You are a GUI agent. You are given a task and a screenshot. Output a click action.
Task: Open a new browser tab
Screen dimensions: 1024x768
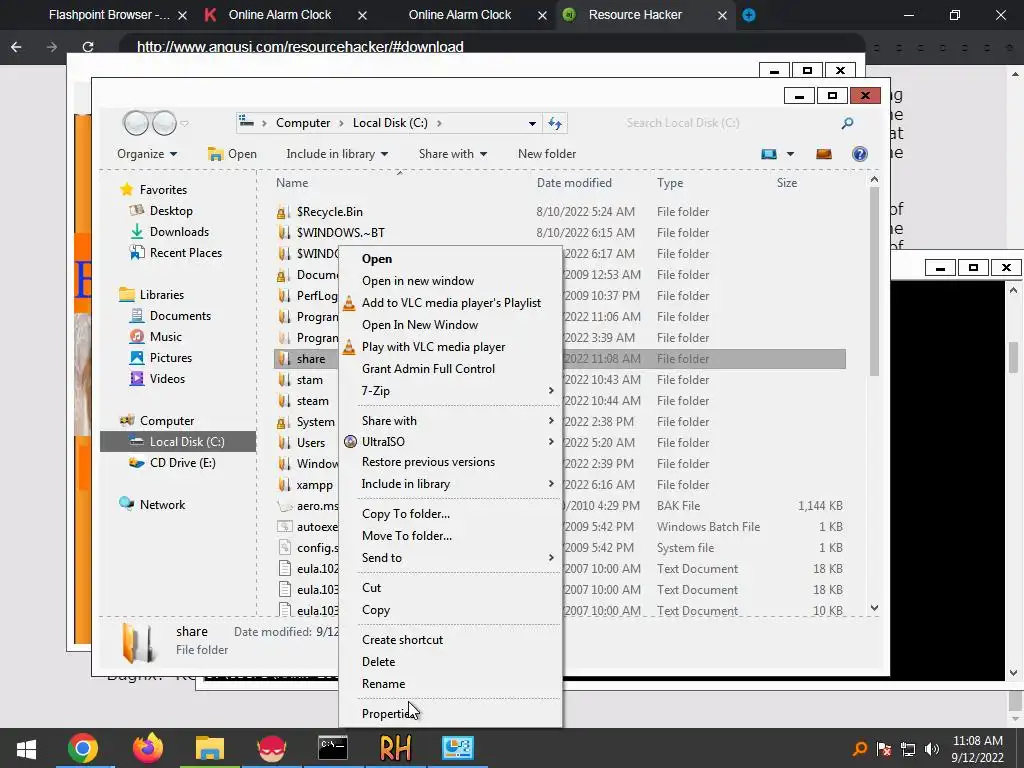(749, 15)
